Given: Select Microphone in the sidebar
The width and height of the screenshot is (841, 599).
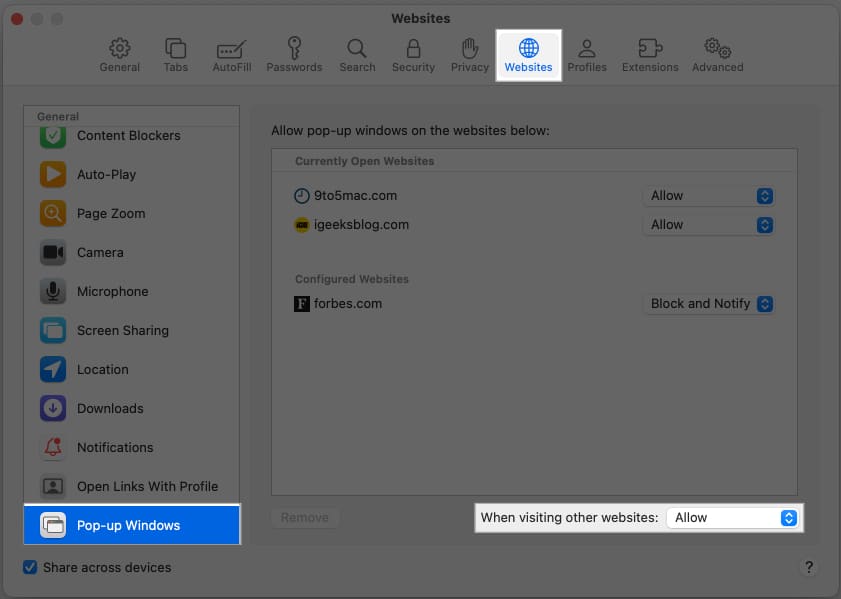Looking at the screenshot, I should 132,291.
